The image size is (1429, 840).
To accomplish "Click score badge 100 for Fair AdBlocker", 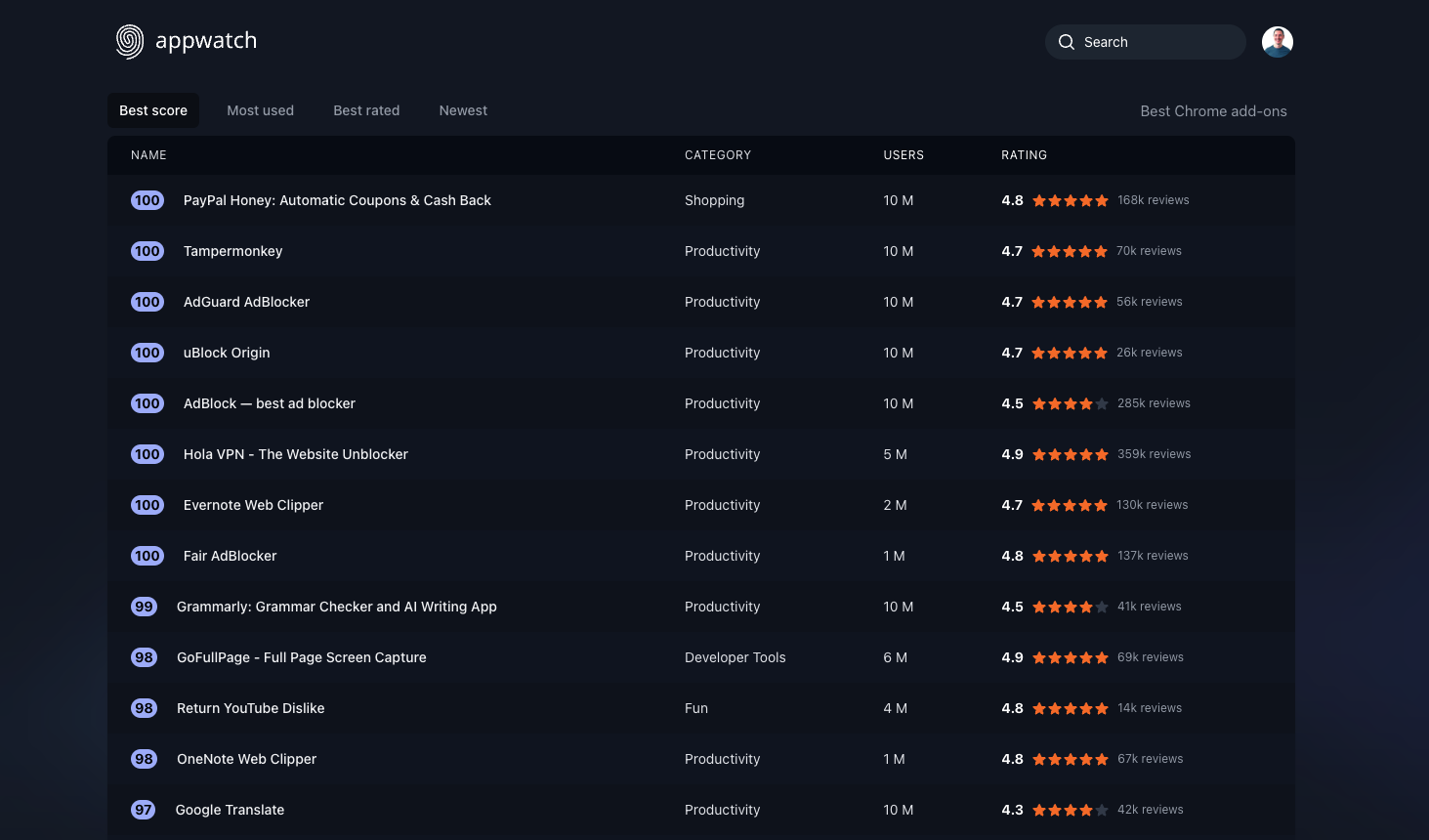I will point(147,556).
